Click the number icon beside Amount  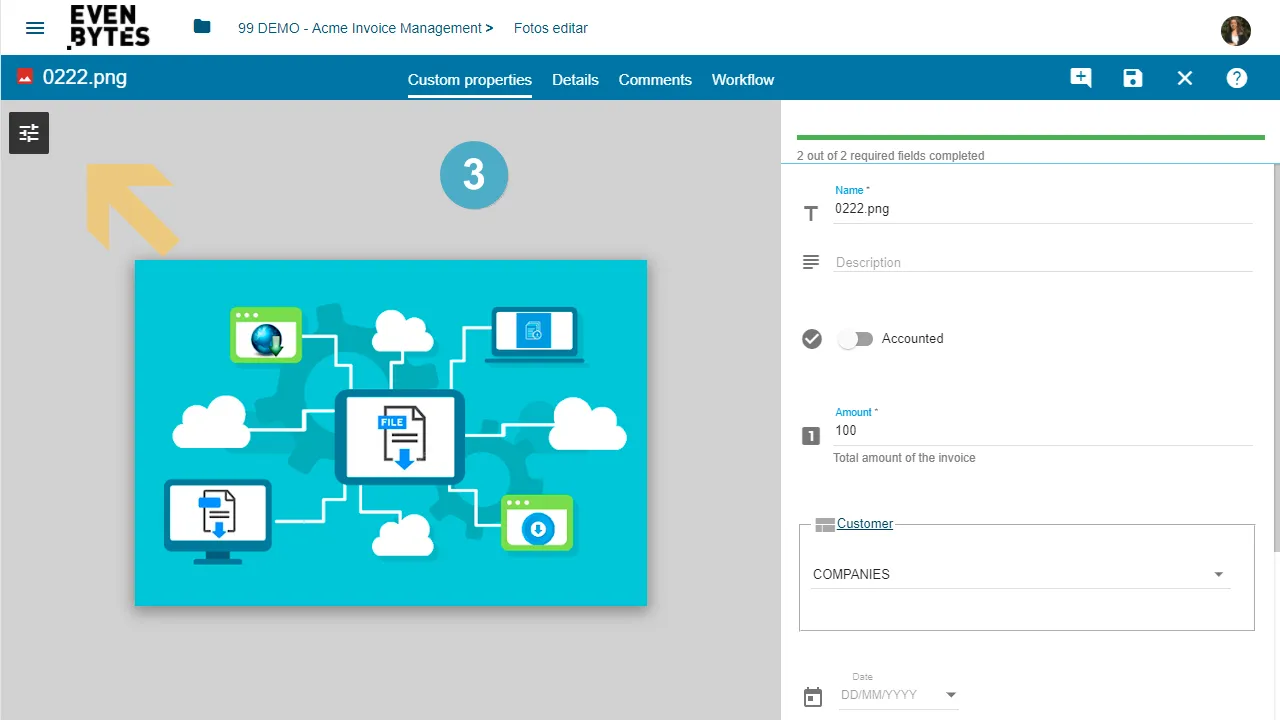coord(811,436)
